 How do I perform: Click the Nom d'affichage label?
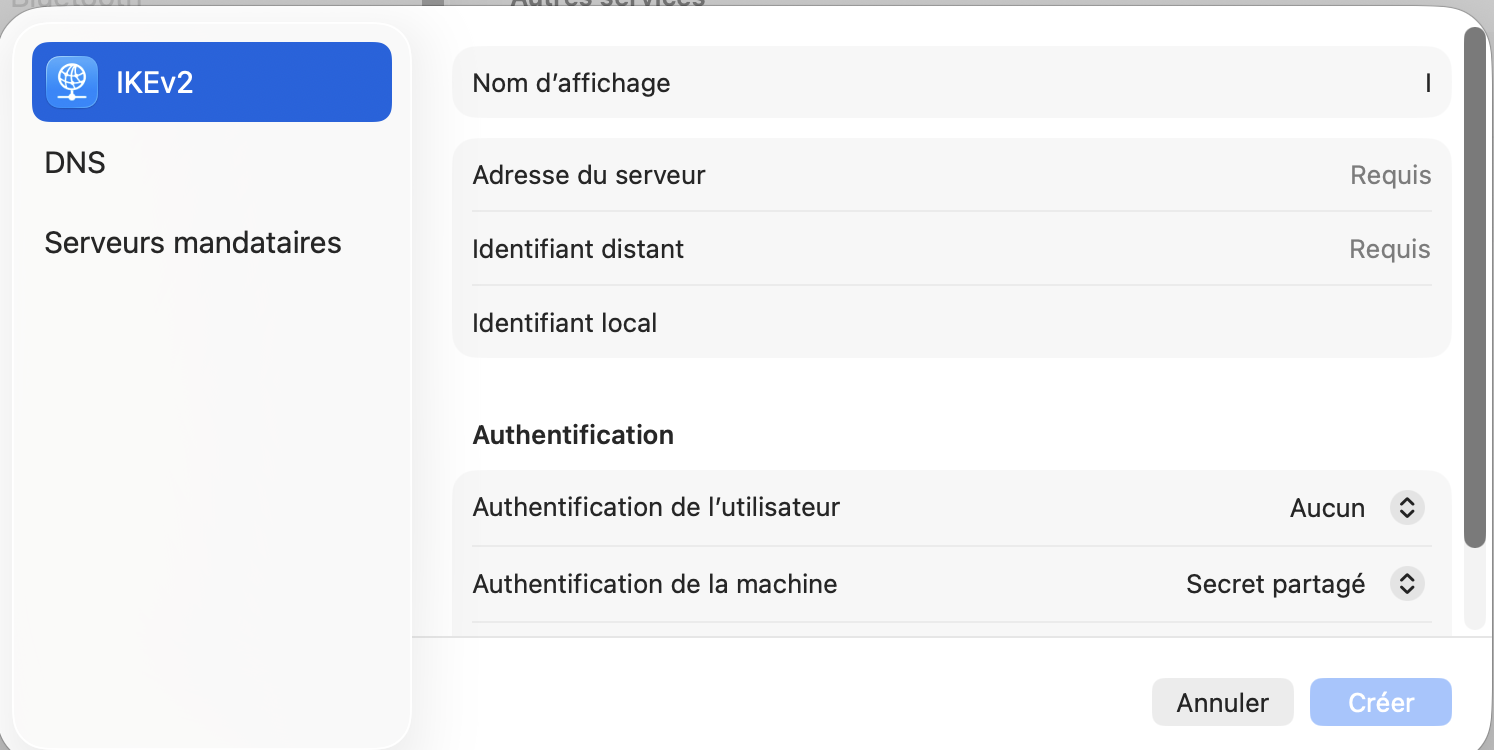click(x=571, y=83)
